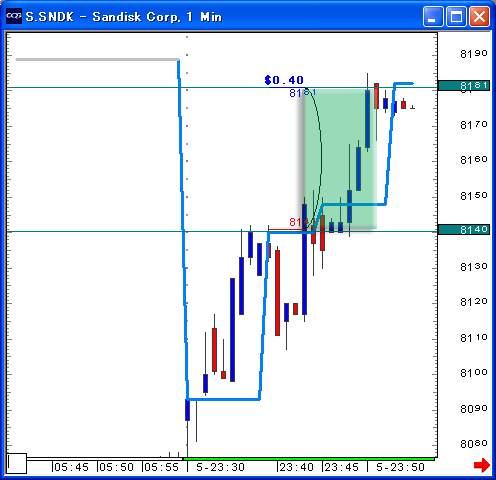
Task: Minimize the Sandisk chart window
Action: tap(433, 16)
